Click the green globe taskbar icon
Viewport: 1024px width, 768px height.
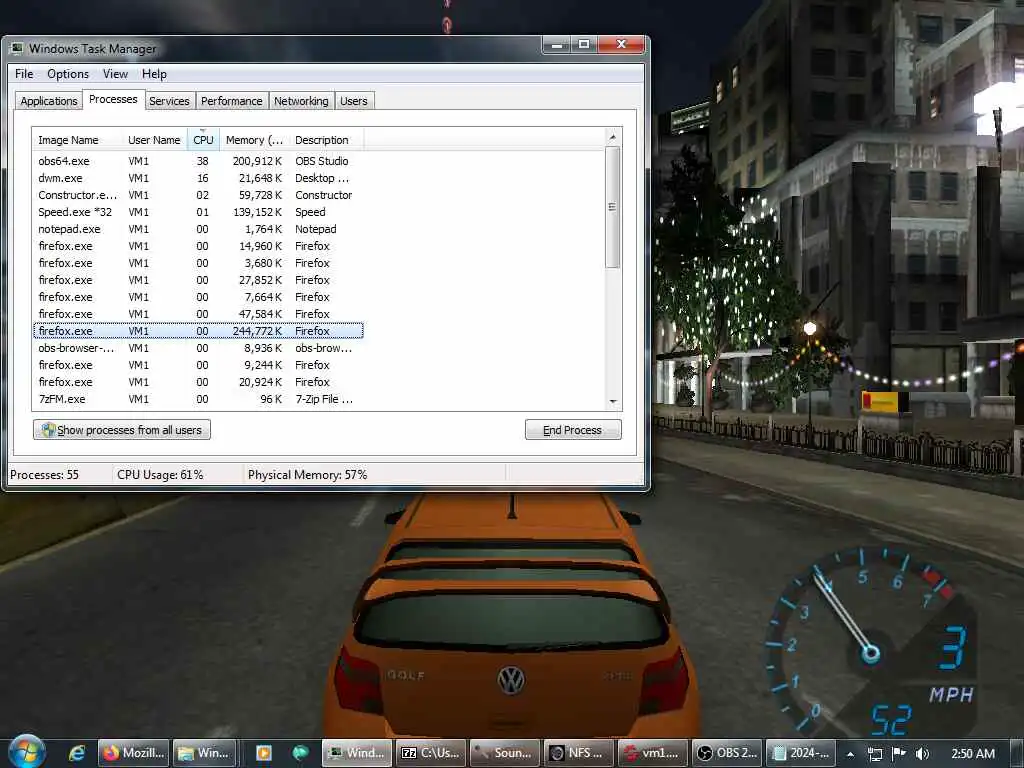(x=300, y=753)
